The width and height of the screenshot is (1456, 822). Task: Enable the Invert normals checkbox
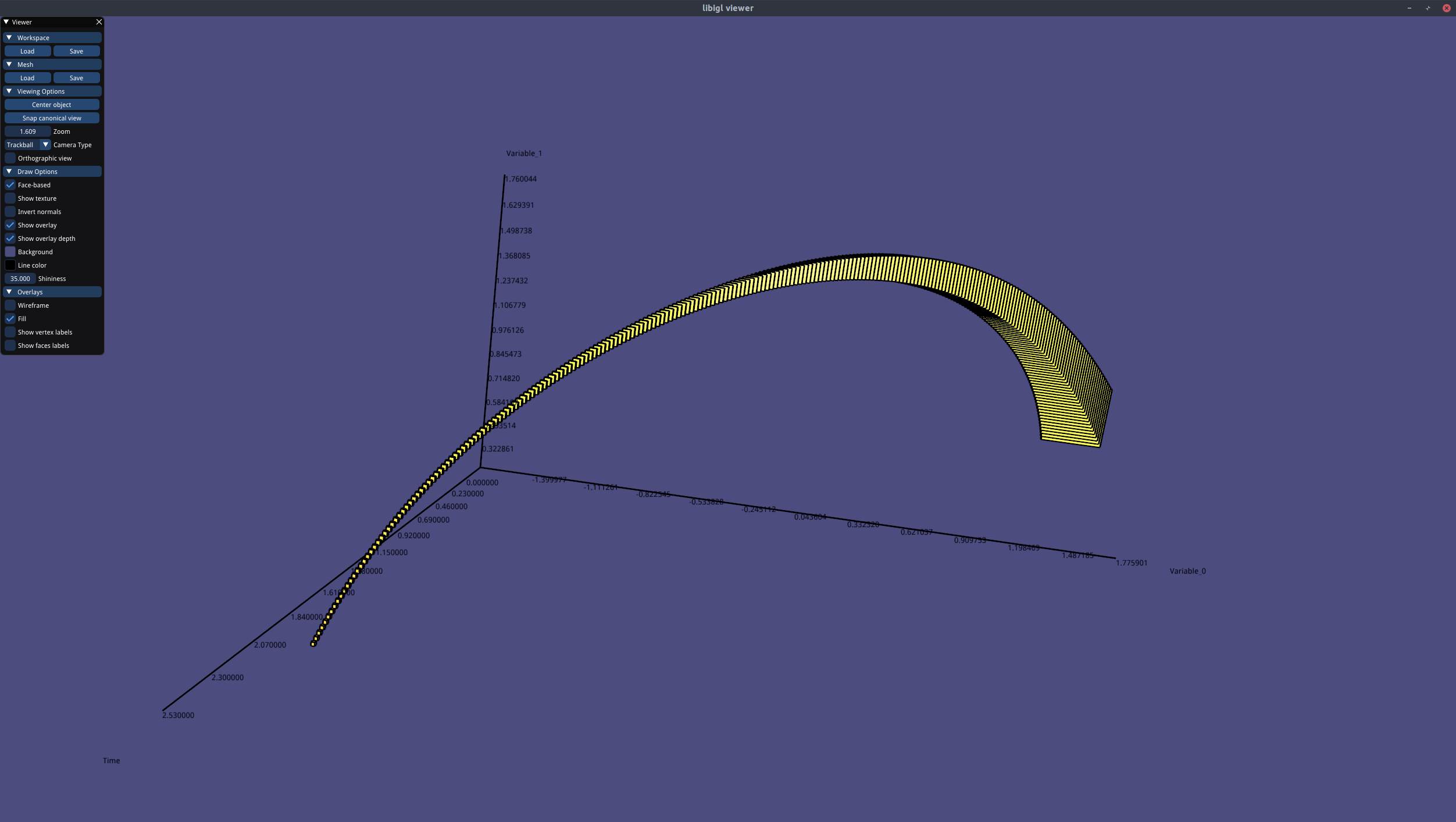(10, 212)
